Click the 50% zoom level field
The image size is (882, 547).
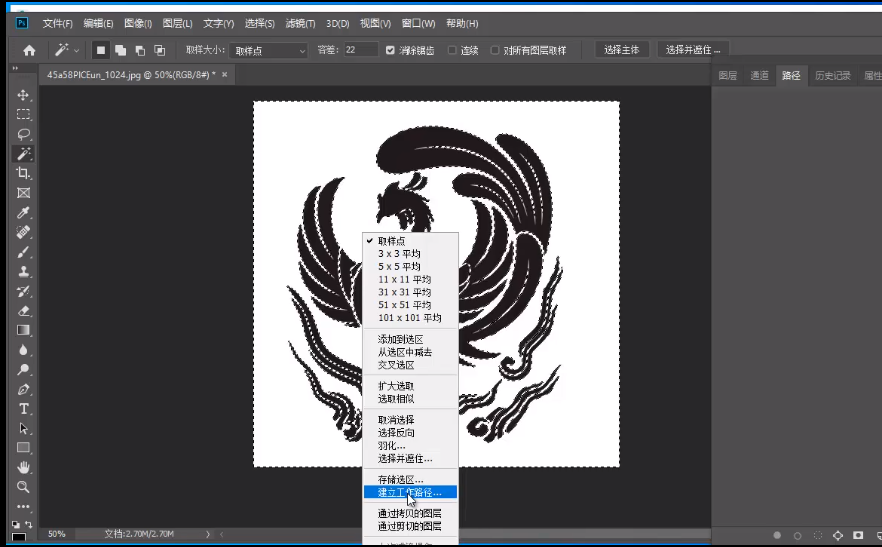tap(56, 533)
